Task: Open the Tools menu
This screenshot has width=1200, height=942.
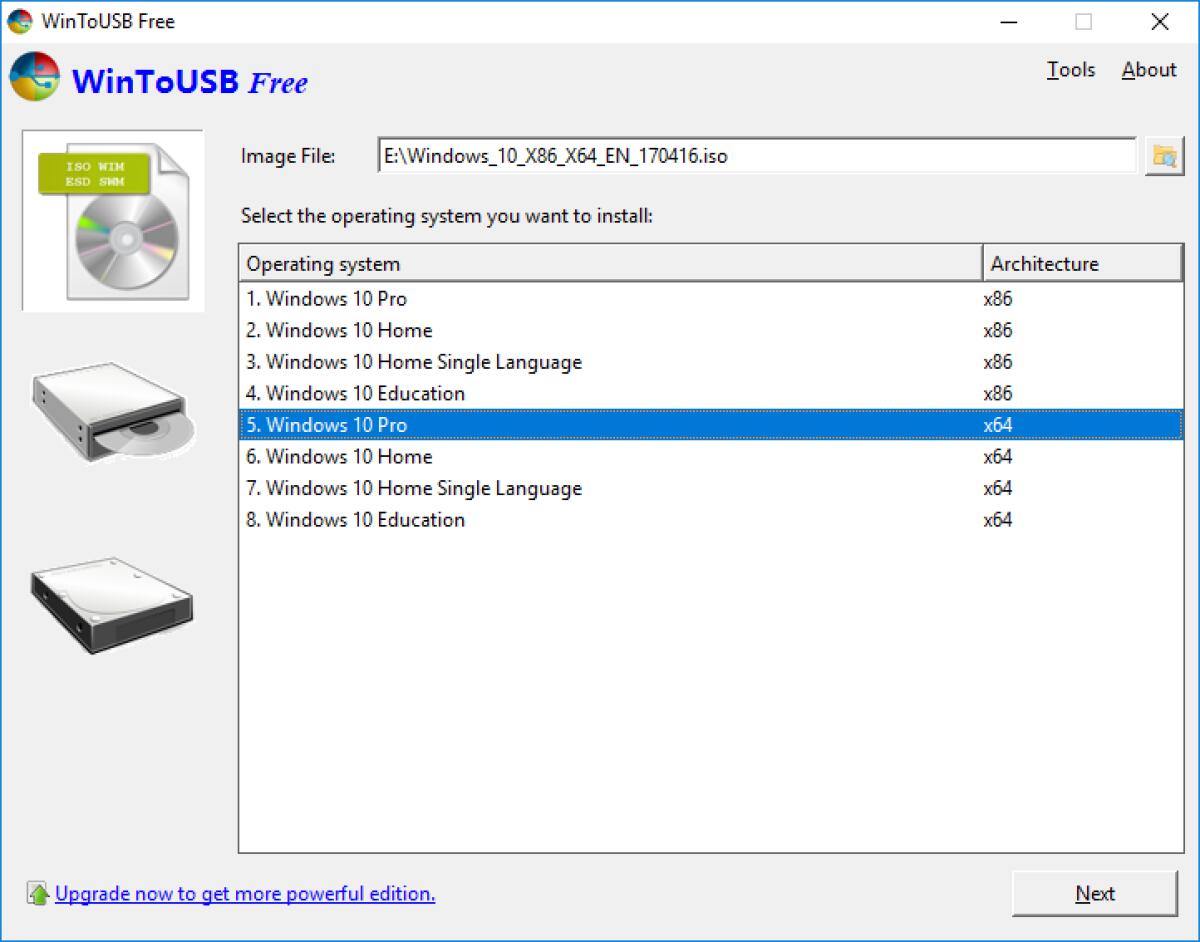Action: click(1070, 70)
